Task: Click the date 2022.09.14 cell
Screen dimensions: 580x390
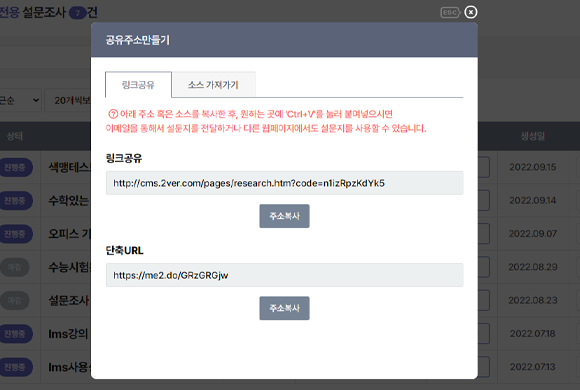Action: tap(533, 201)
